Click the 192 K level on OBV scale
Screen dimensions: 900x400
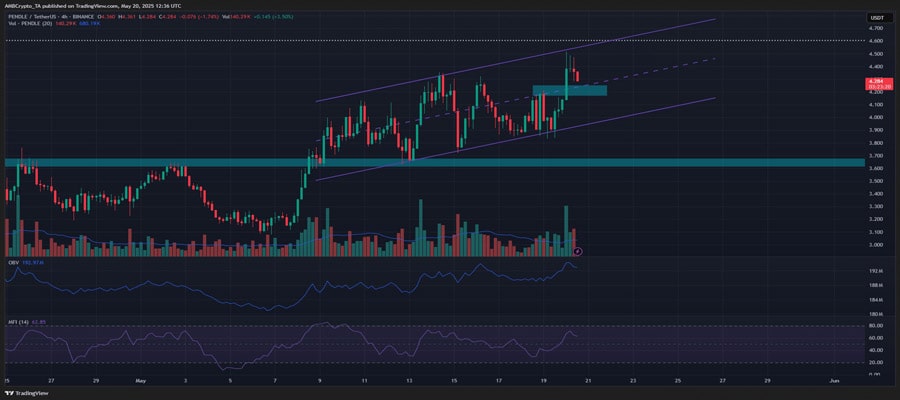pyautogui.click(x=876, y=271)
